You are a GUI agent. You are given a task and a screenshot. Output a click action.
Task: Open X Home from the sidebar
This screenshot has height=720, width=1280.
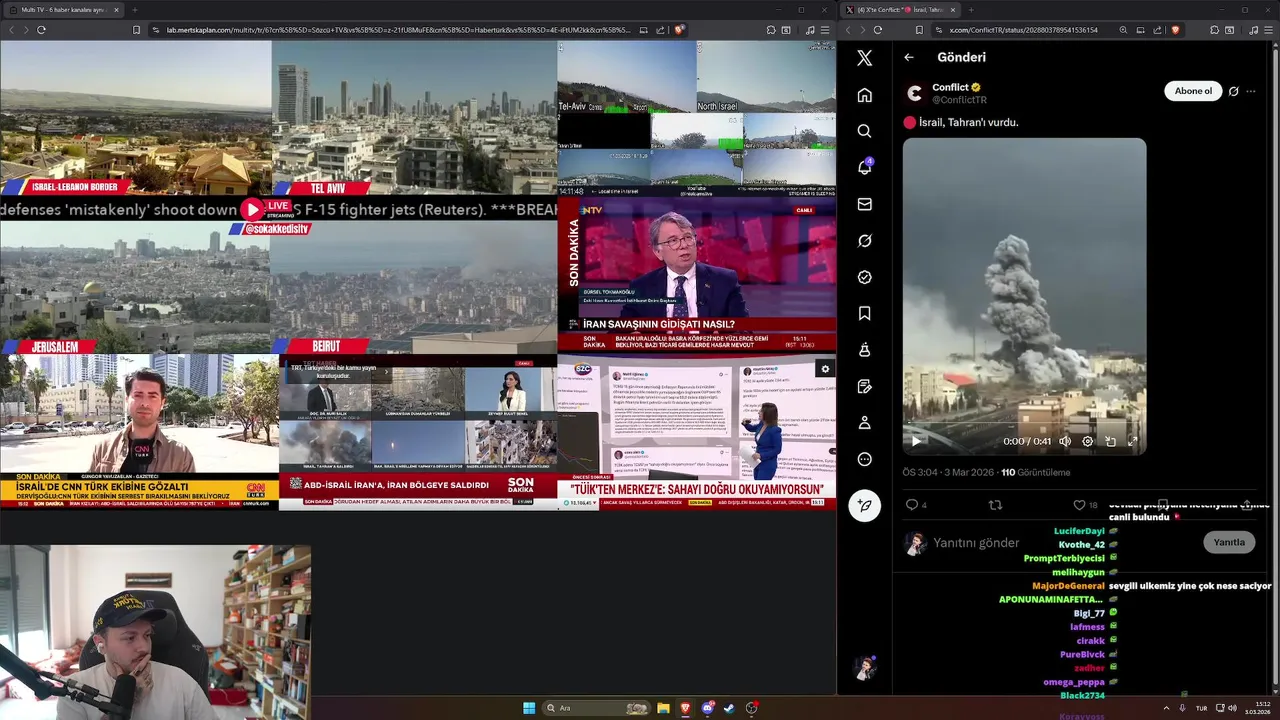point(864,95)
